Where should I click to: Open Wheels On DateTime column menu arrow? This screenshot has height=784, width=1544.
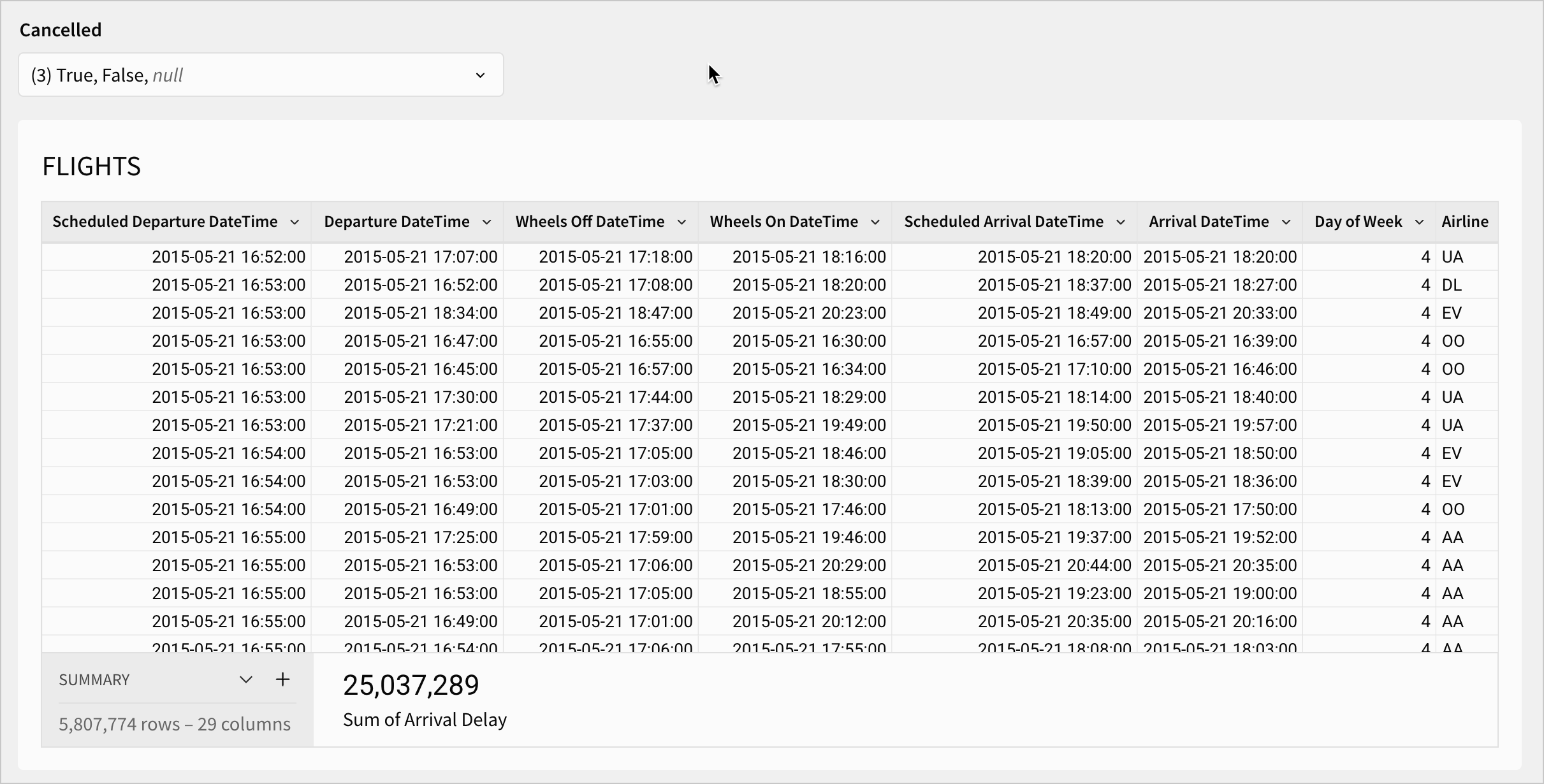click(x=875, y=222)
